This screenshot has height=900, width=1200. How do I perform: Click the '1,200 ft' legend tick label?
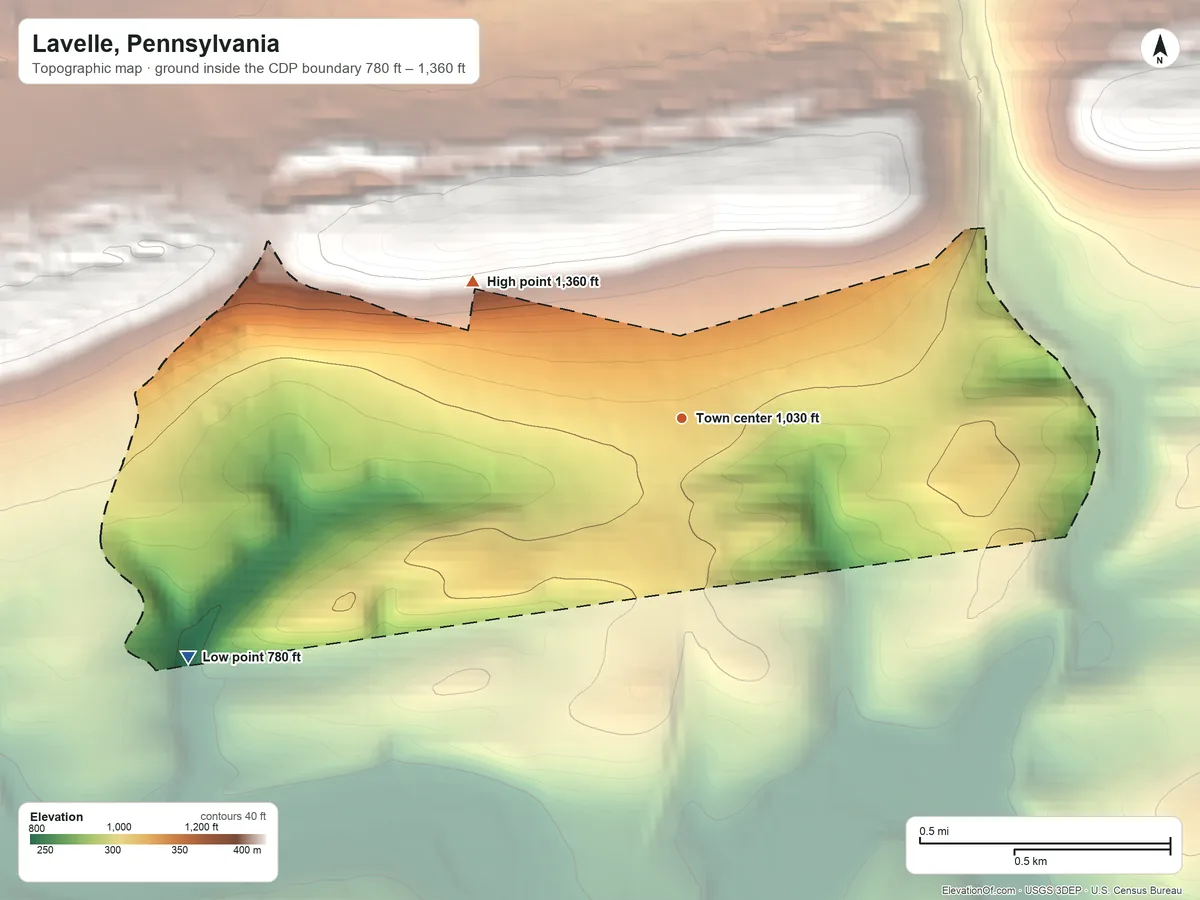click(202, 827)
